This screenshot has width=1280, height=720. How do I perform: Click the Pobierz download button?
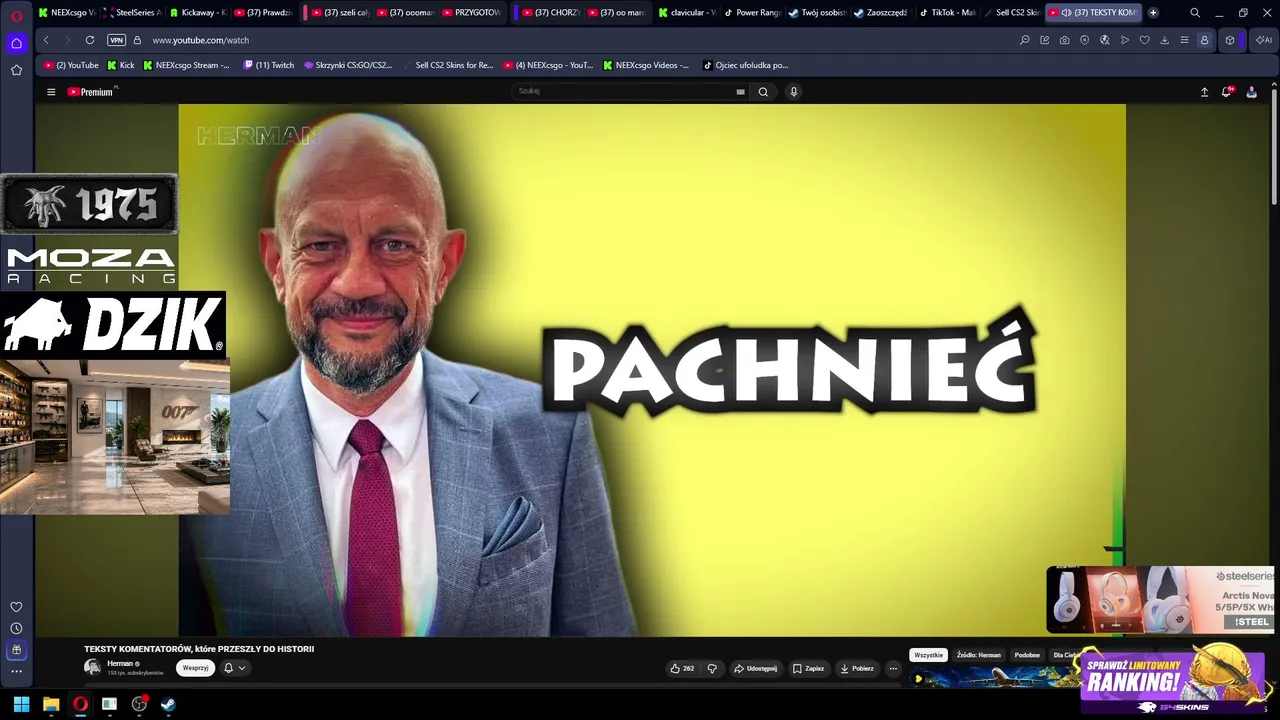(x=857, y=668)
